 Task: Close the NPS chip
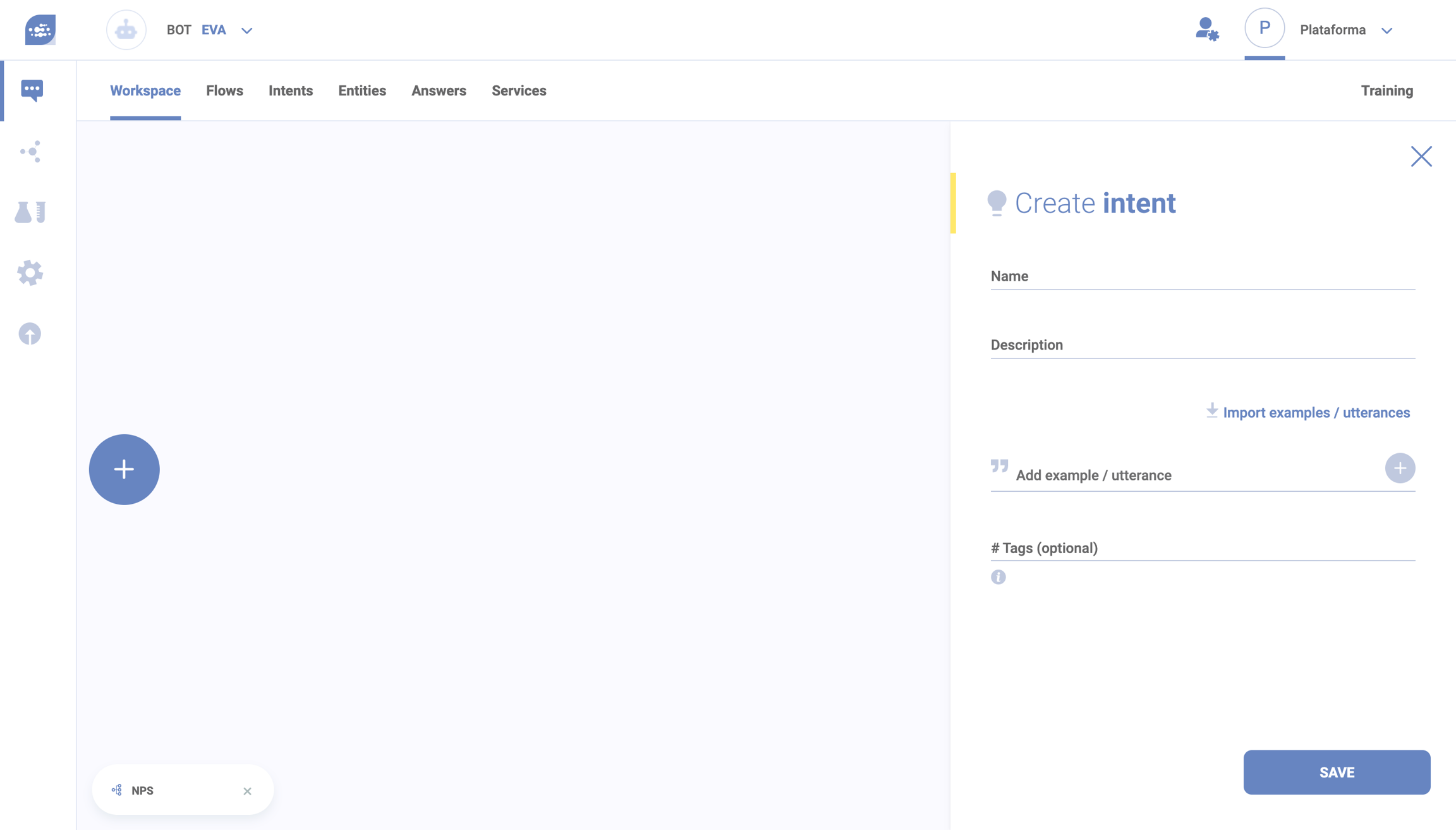click(x=247, y=791)
